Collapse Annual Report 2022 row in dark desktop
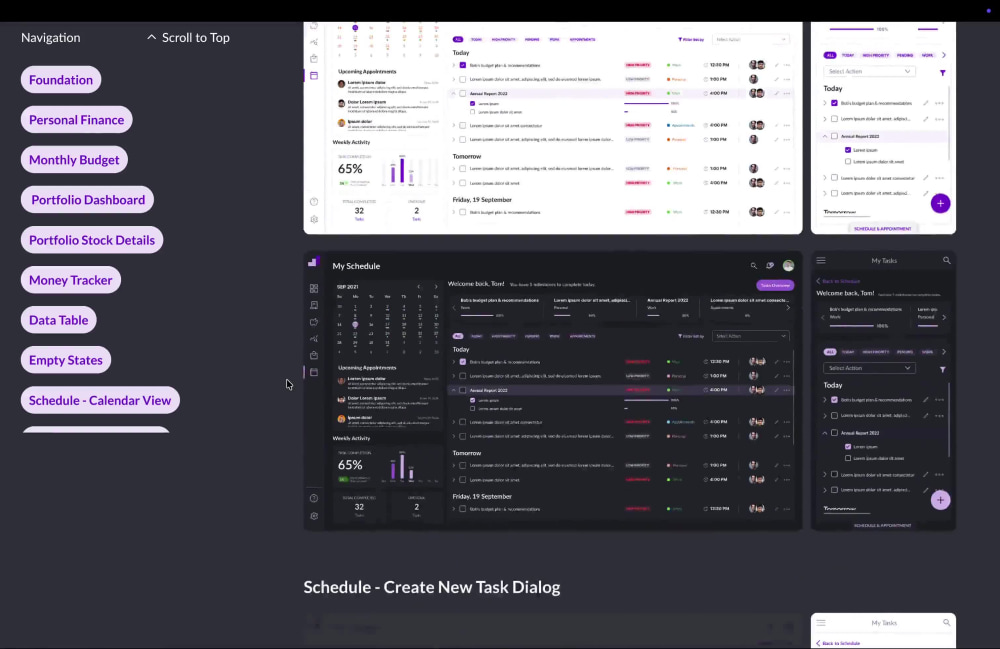This screenshot has height=649, width=1000. pos(454,390)
